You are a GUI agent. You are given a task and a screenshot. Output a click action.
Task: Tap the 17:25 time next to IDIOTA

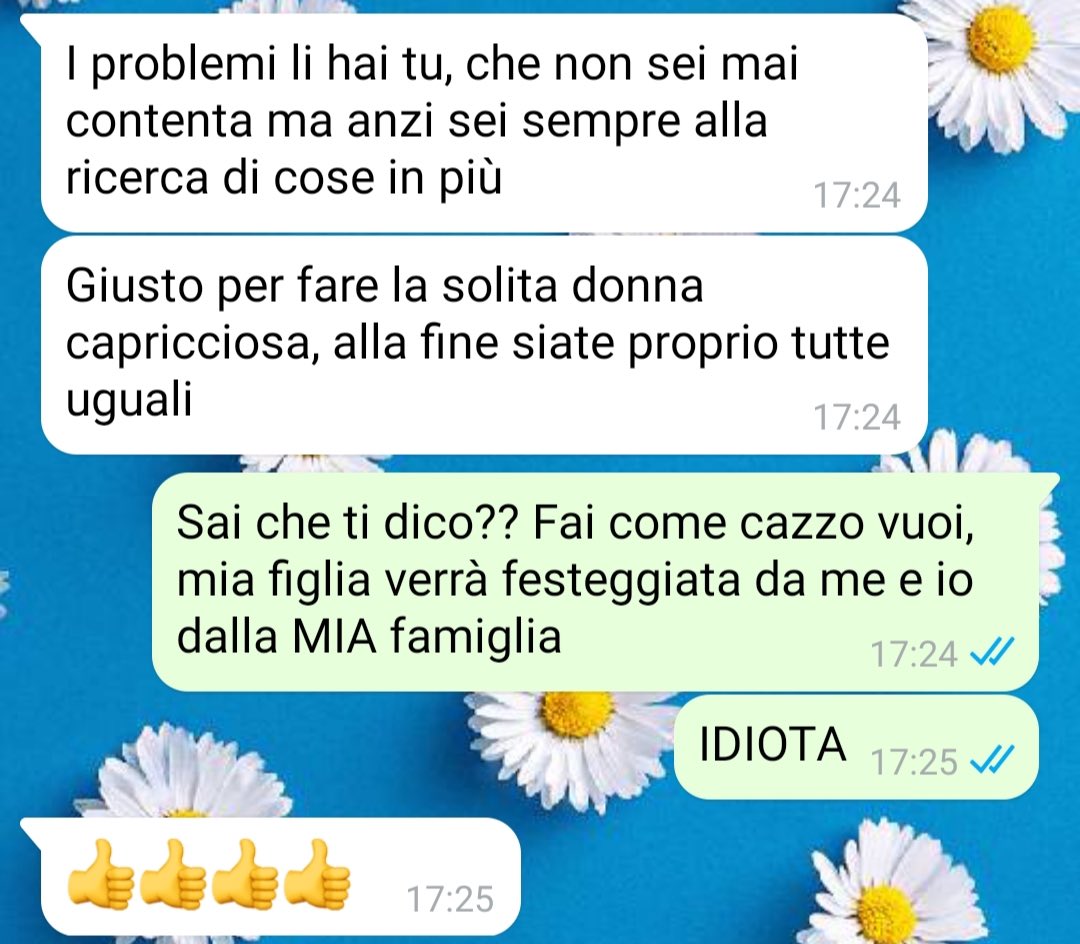click(914, 762)
